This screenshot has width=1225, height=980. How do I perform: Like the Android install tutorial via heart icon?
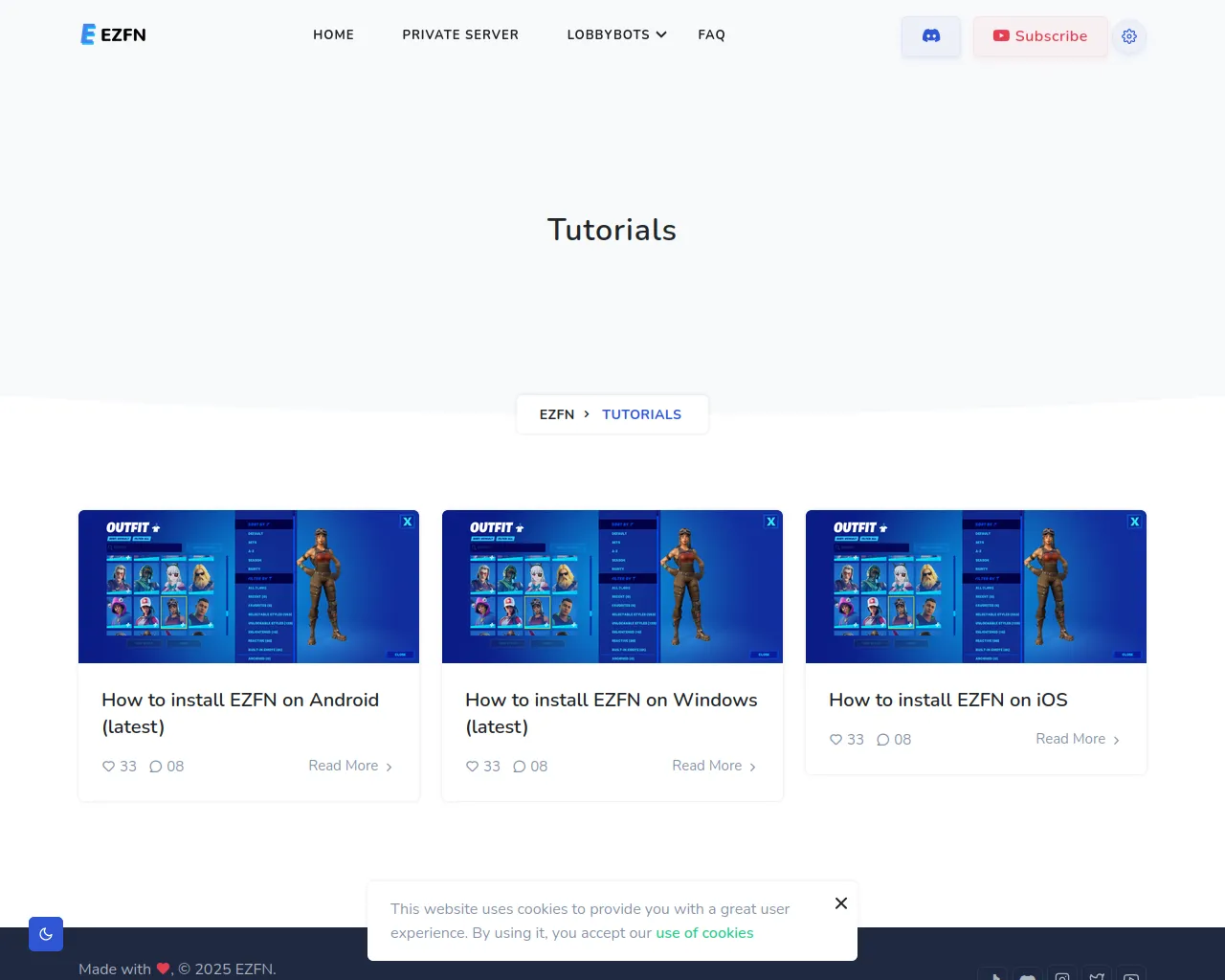108,767
